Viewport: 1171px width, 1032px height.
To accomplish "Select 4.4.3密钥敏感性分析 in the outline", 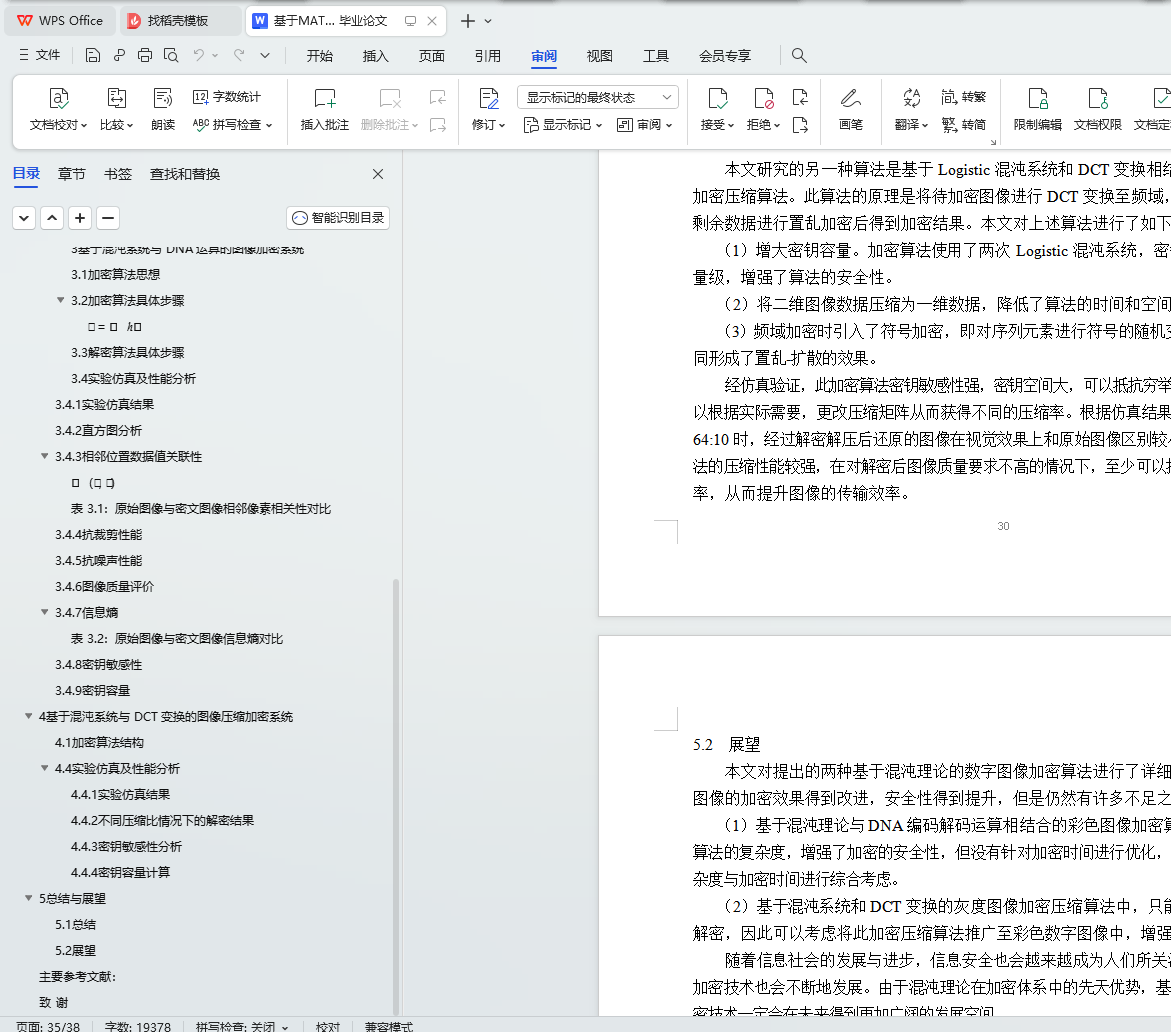I will (x=126, y=847).
